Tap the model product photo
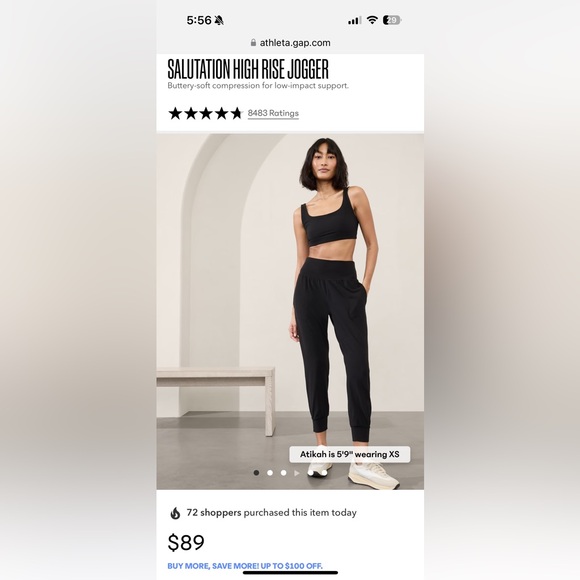 (290, 311)
